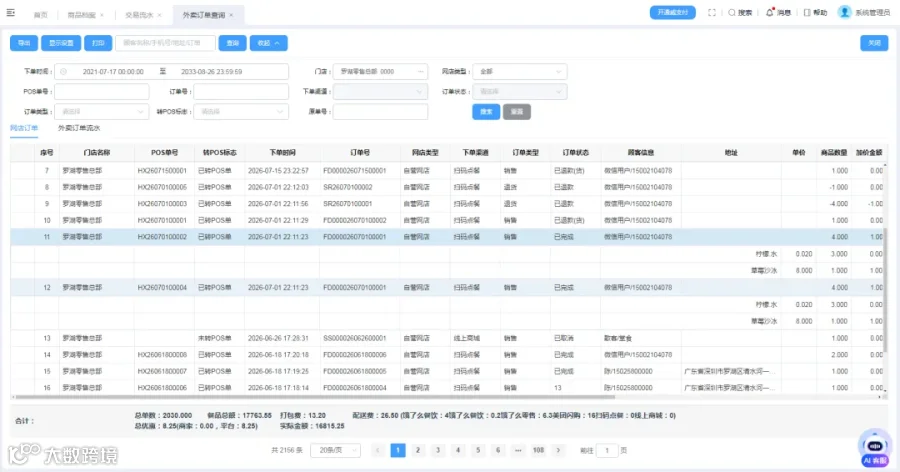900x472 pixels.
Task: Switch to the 首页 tab
Action: pos(41,15)
